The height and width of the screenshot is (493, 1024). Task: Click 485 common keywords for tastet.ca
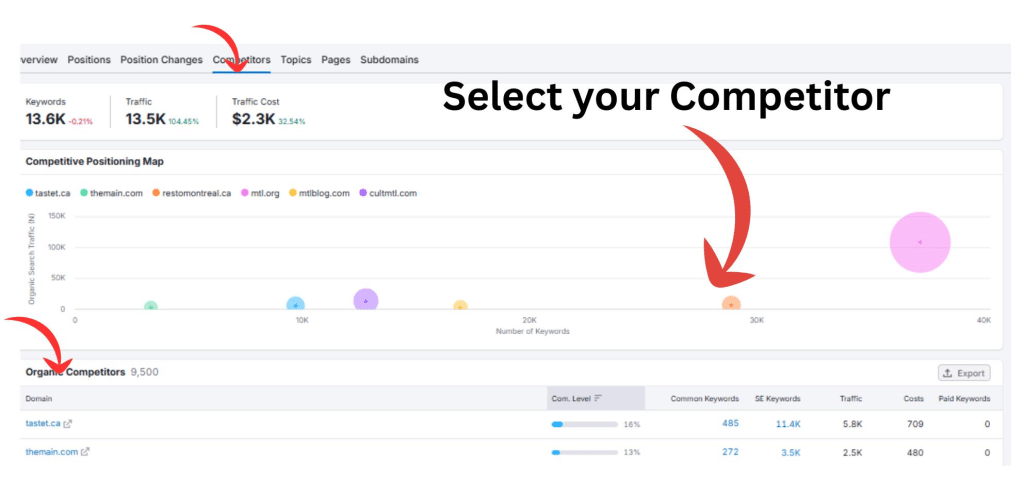(x=730, y=424)
